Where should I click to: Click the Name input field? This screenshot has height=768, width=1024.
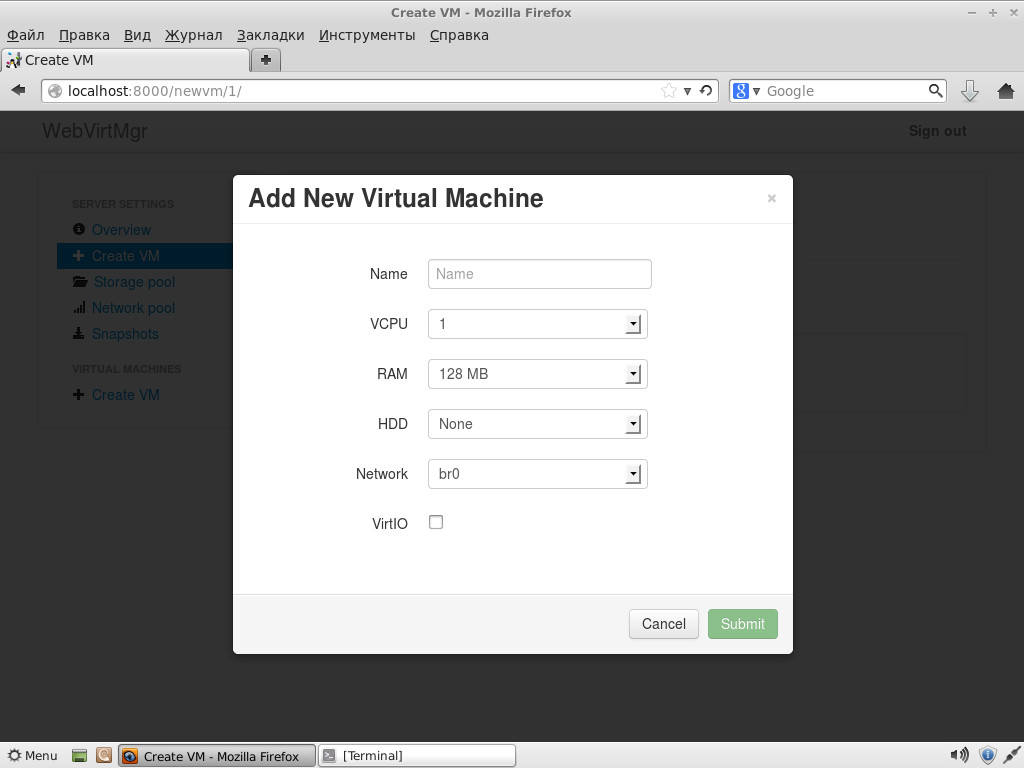539,274
